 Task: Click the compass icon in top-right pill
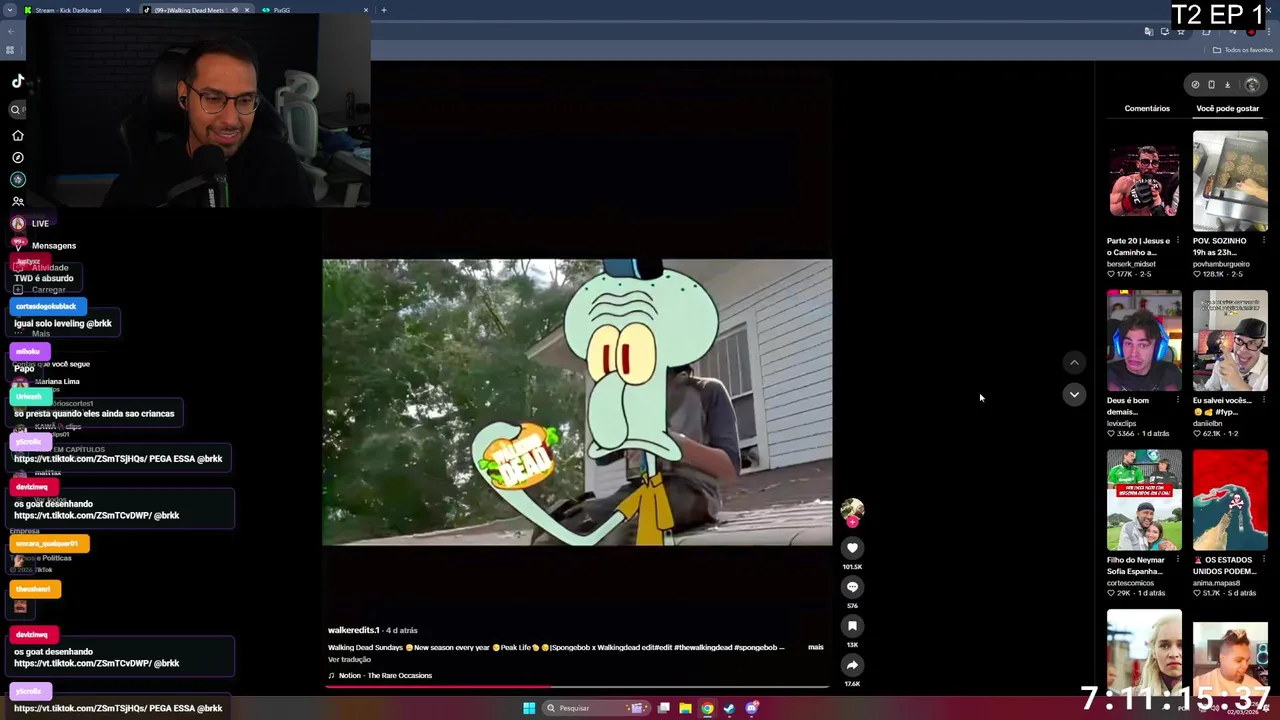point(1195,85)
